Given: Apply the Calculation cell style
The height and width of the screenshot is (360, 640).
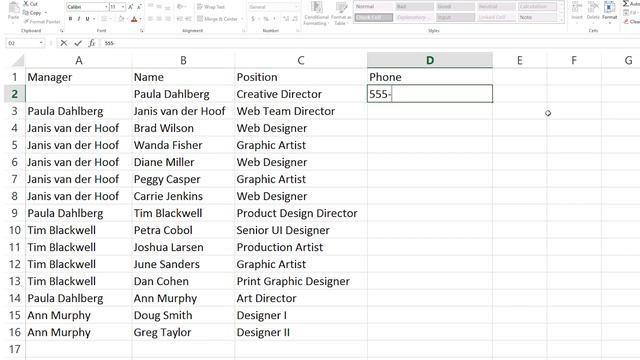Looking at the screenshot, I should coord(537,7).
